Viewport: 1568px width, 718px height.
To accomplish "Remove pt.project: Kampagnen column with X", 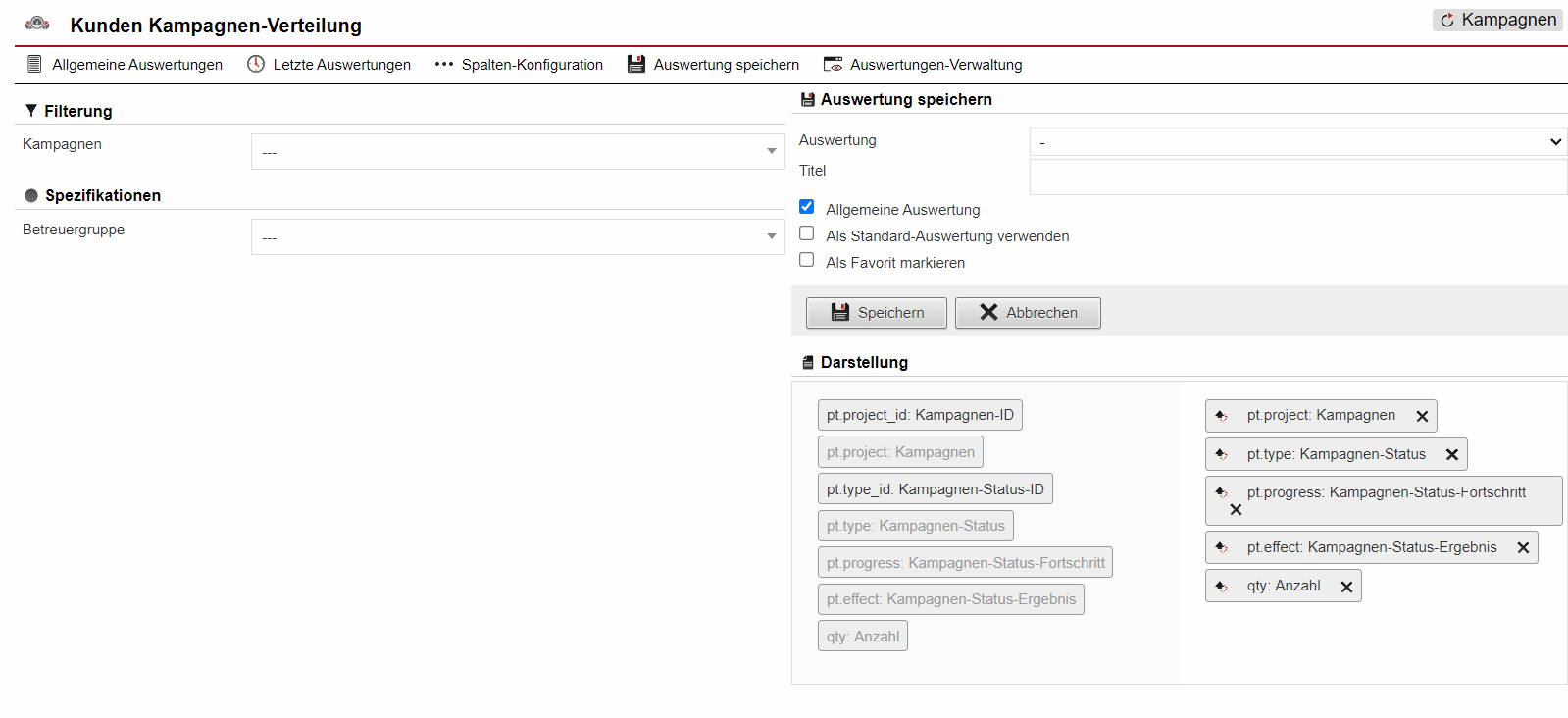I will click(x=1422, y=416).
